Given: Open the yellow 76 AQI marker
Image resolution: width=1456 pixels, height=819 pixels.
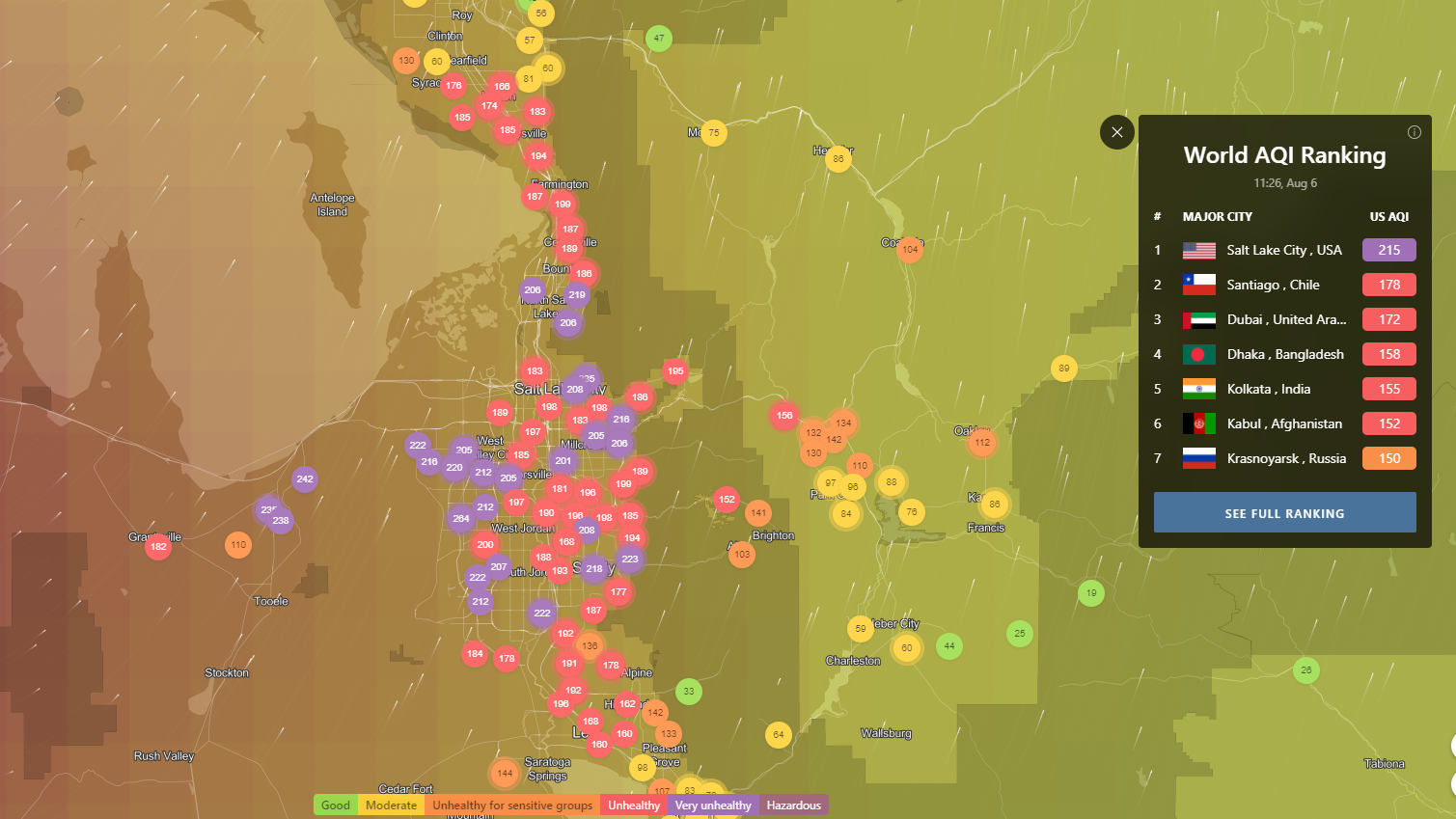Looking at the screenshot, I should pyautogui.click(x=912, y=512).
